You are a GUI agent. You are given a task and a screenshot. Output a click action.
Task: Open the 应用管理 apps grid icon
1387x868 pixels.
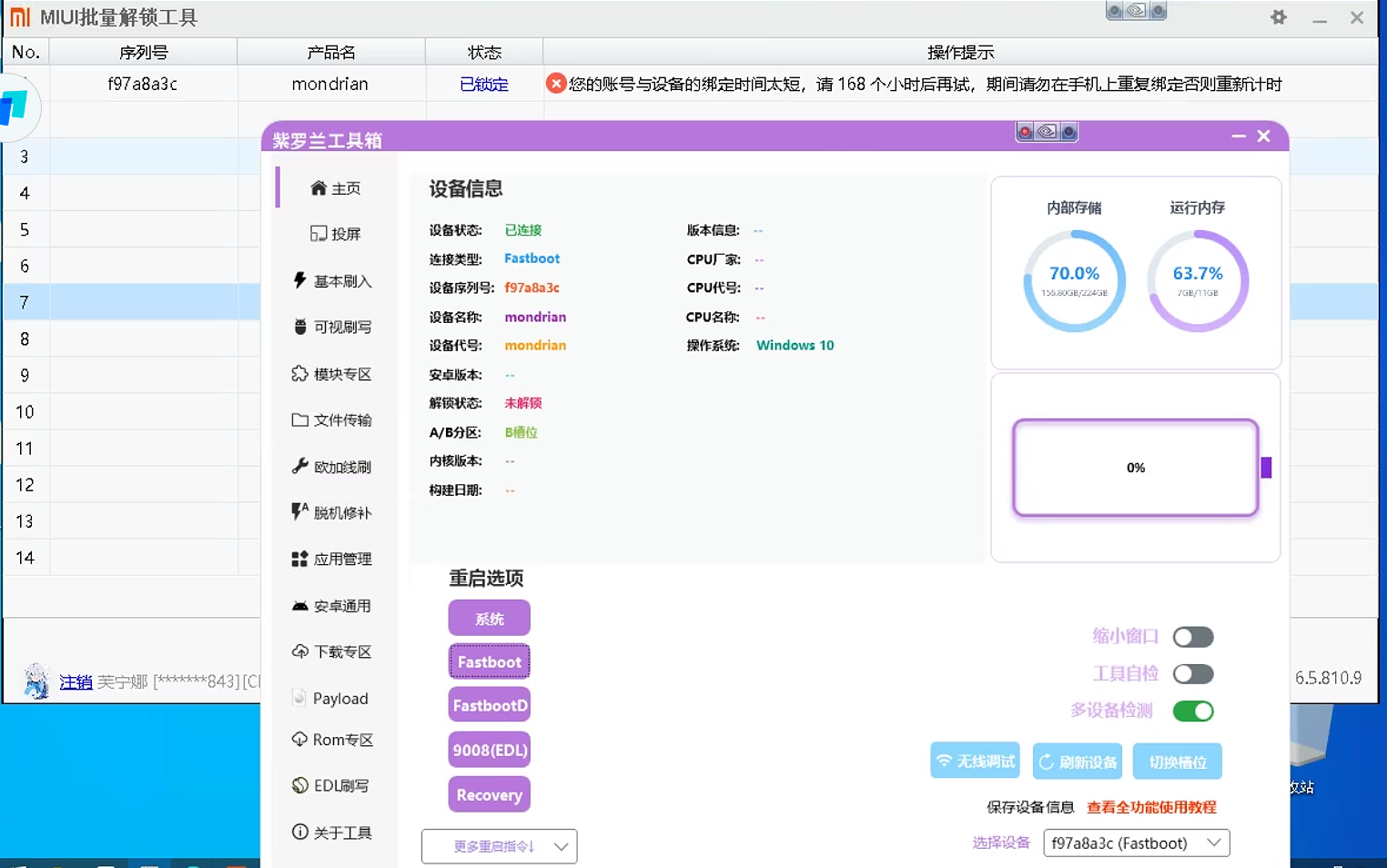coord(299,559)
